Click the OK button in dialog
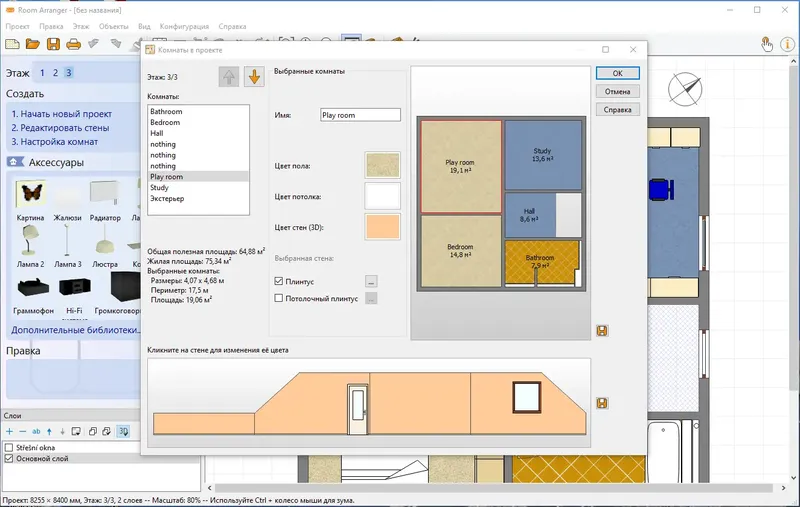Screen dimensions: 800x507 coord(617,73)
